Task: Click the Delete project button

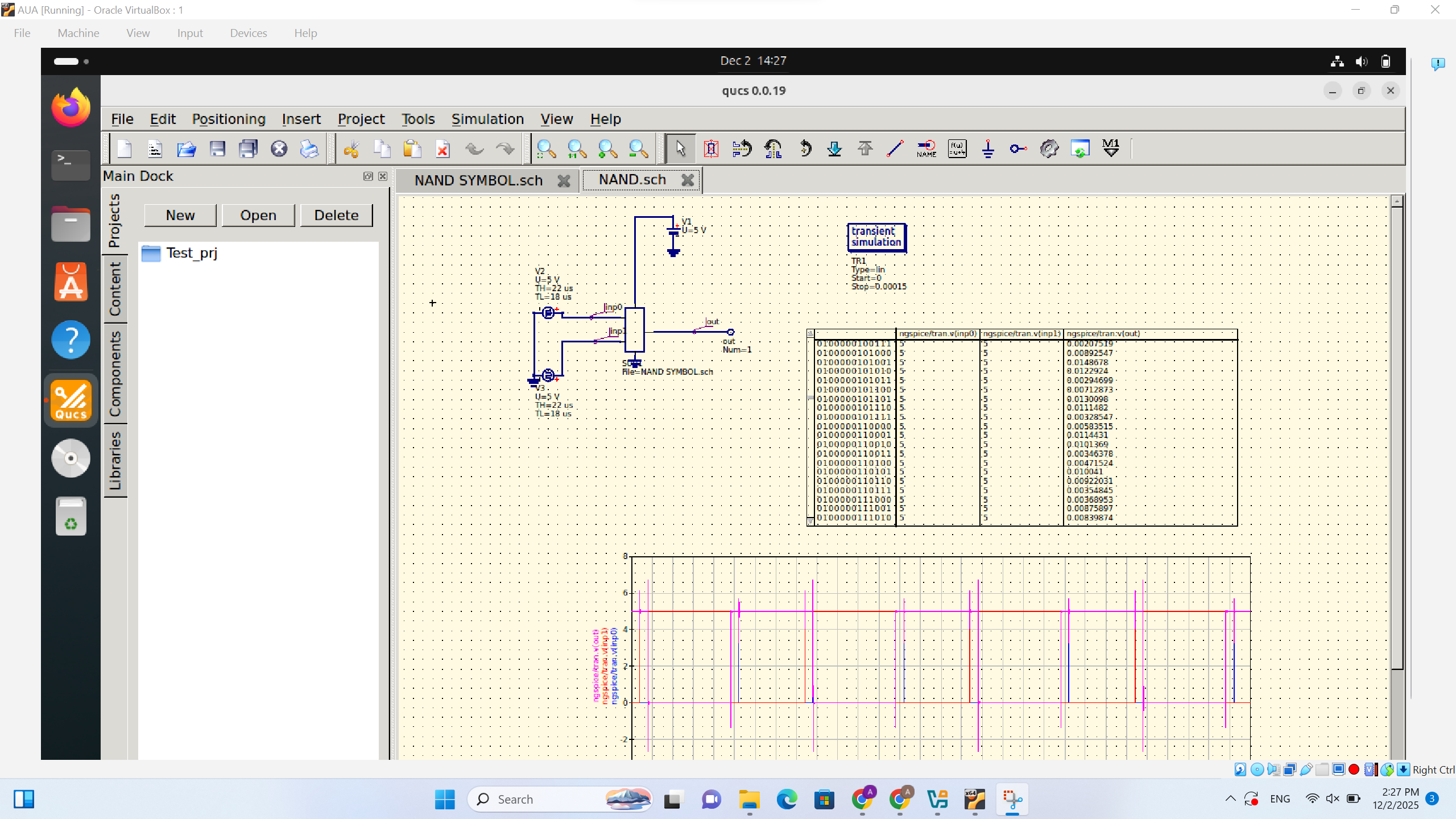Action: 336,215
